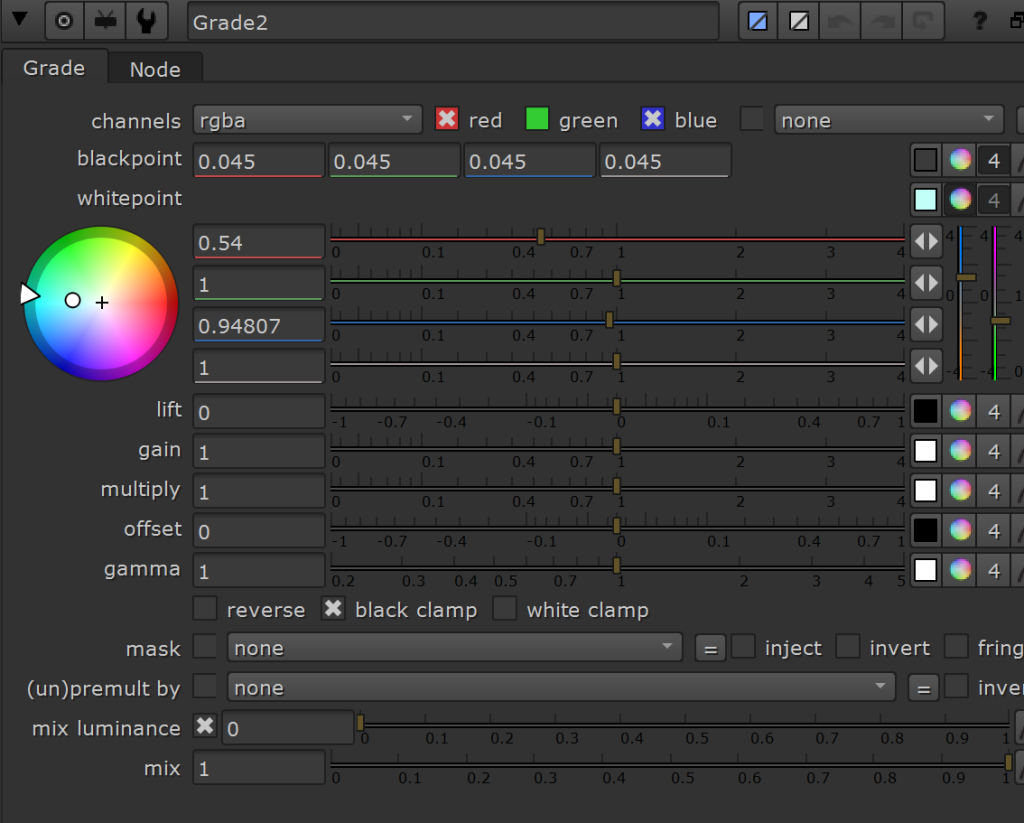Click the bug-shaped icon in the toolbar
This screenshot has height=823, width=1024.
105,22
